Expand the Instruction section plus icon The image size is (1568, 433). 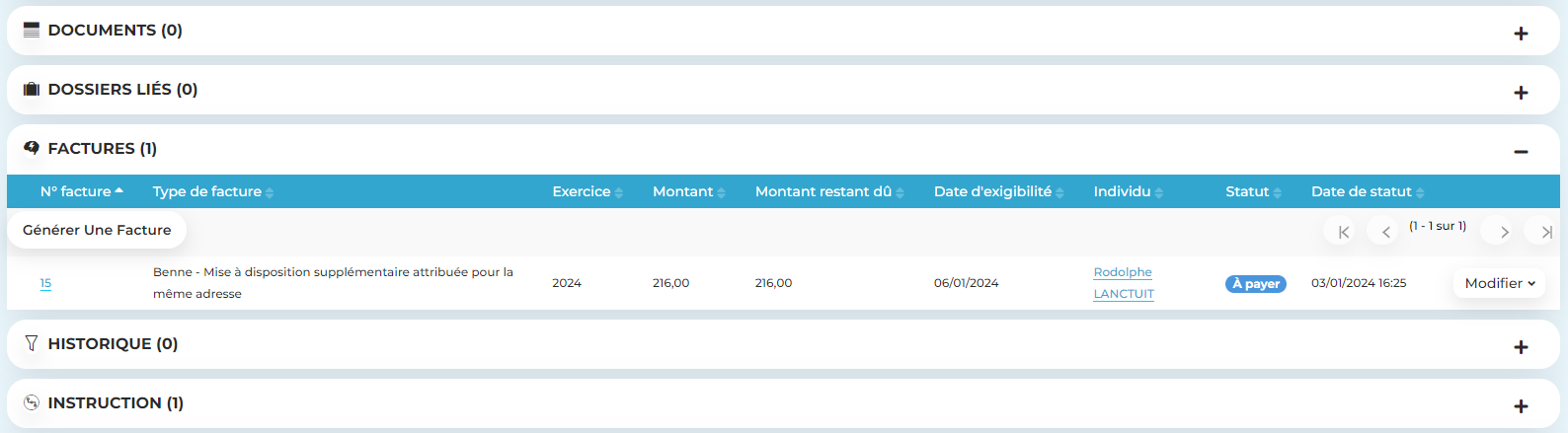pos(1521,406)
